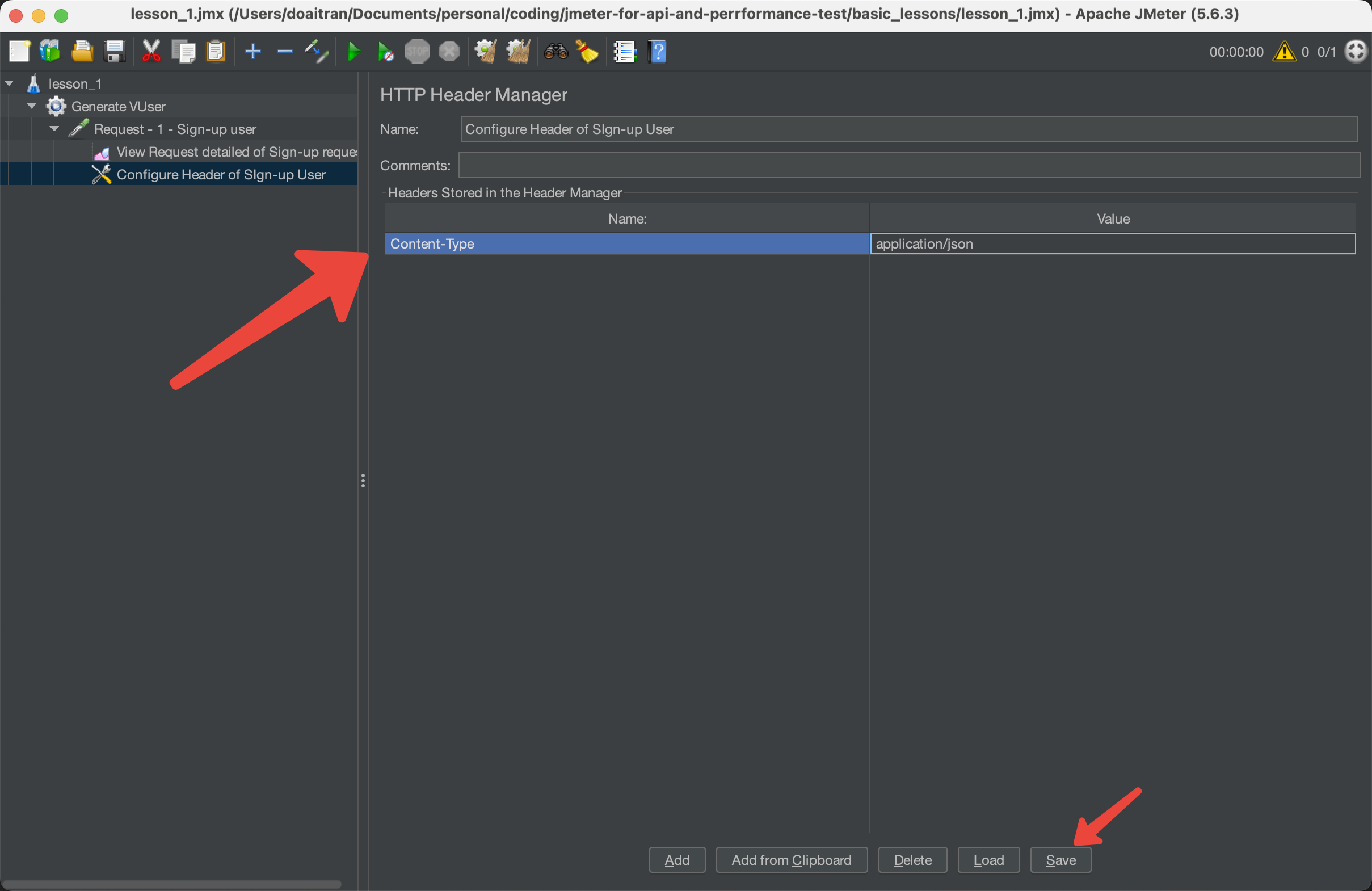The height and width of the screenshot is (891, 1372).
Task: Click the New test plan icon
Action: pos(20,52)
